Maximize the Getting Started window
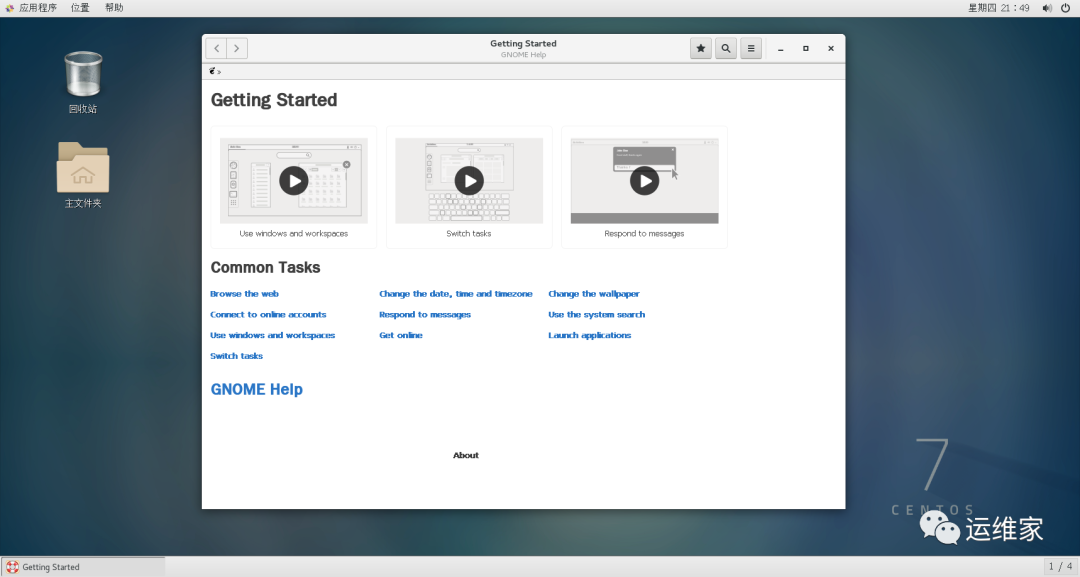The width and height of the screenshot is (1080, 577). pyautogui.click(x=806, y=48)
